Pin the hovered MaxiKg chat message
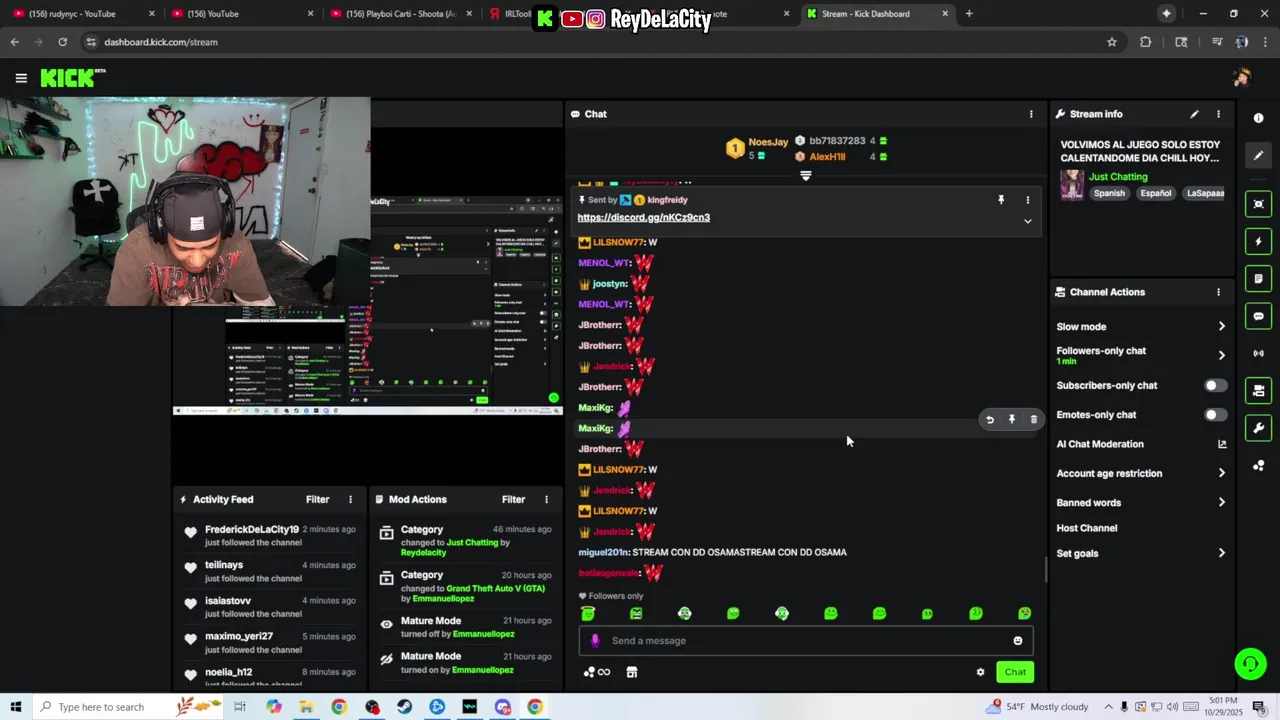Image resolution: width=1280 pixels, height=720 pixels. coord(1012,420)
